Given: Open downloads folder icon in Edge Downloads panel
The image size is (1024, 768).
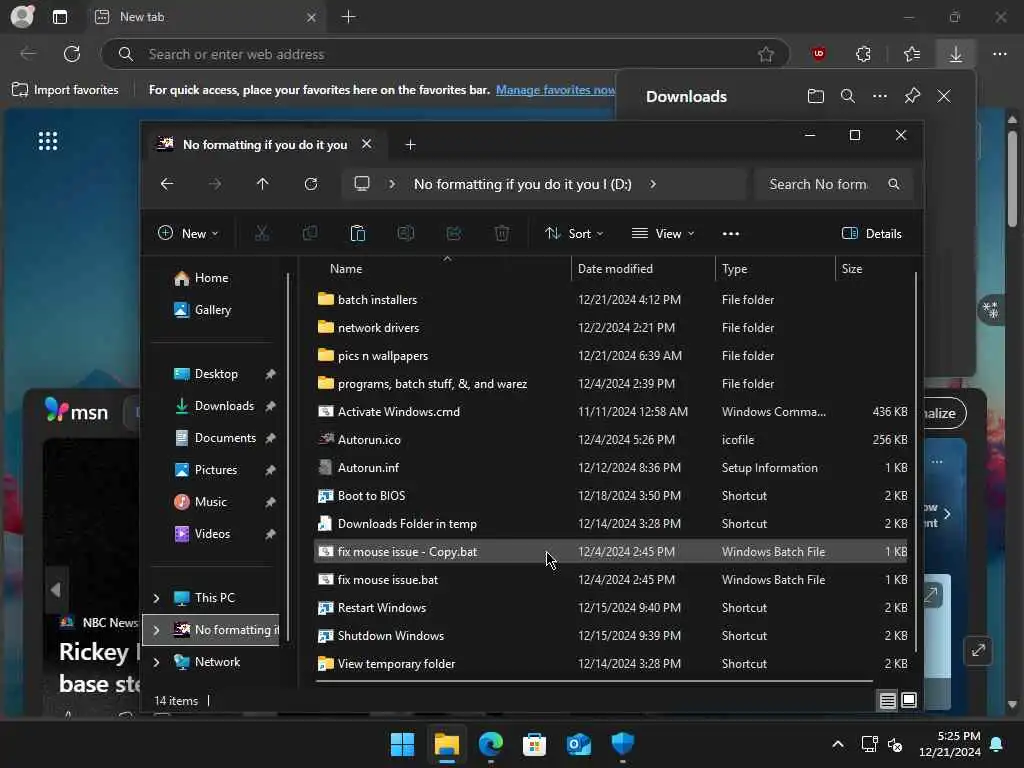Looking at the screenshot, I should click(816, 97).
